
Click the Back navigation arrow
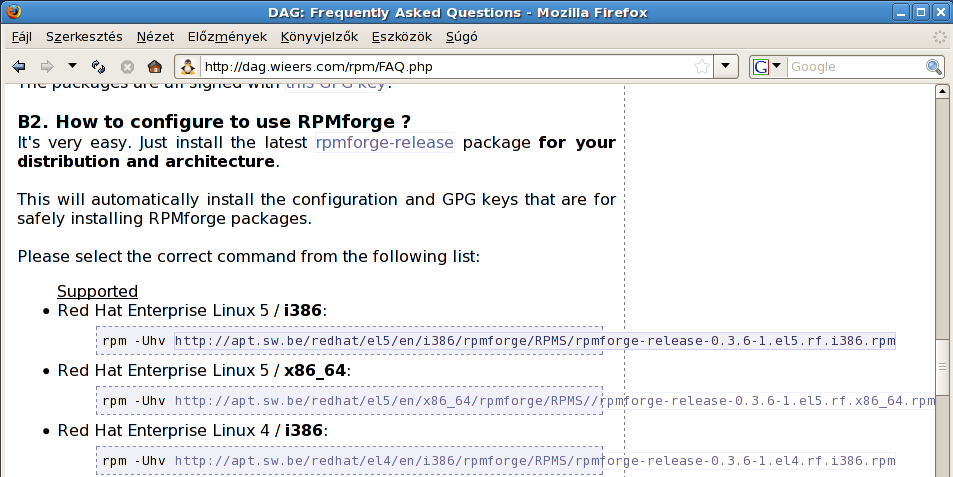(x=18, y=67)
